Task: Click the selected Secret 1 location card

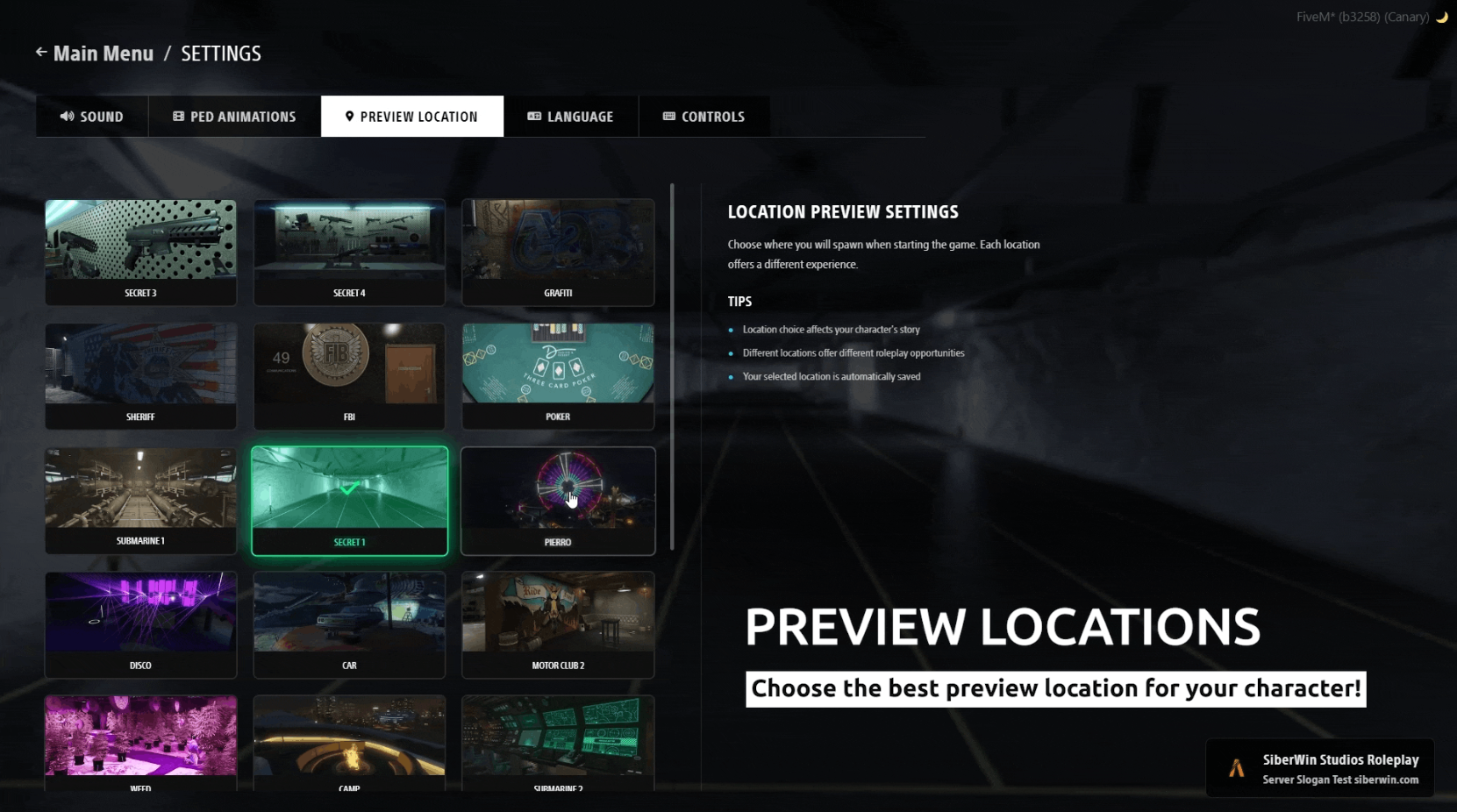Action: pos(349,501)
